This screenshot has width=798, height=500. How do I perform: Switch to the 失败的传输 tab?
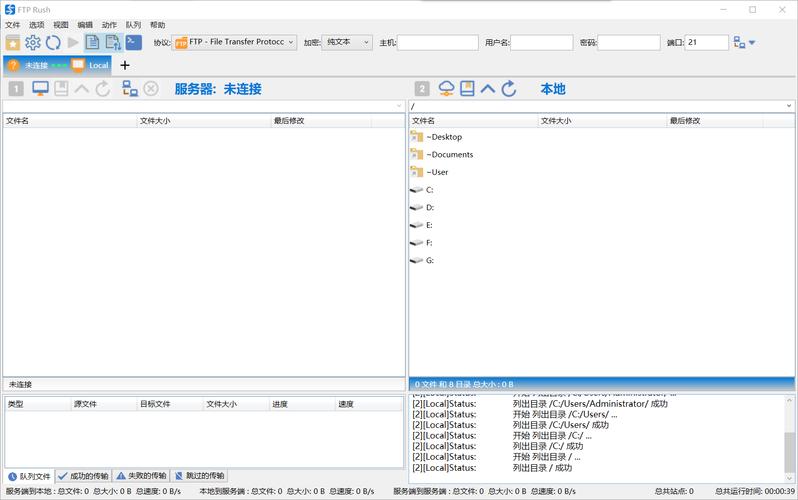point(141,476)
